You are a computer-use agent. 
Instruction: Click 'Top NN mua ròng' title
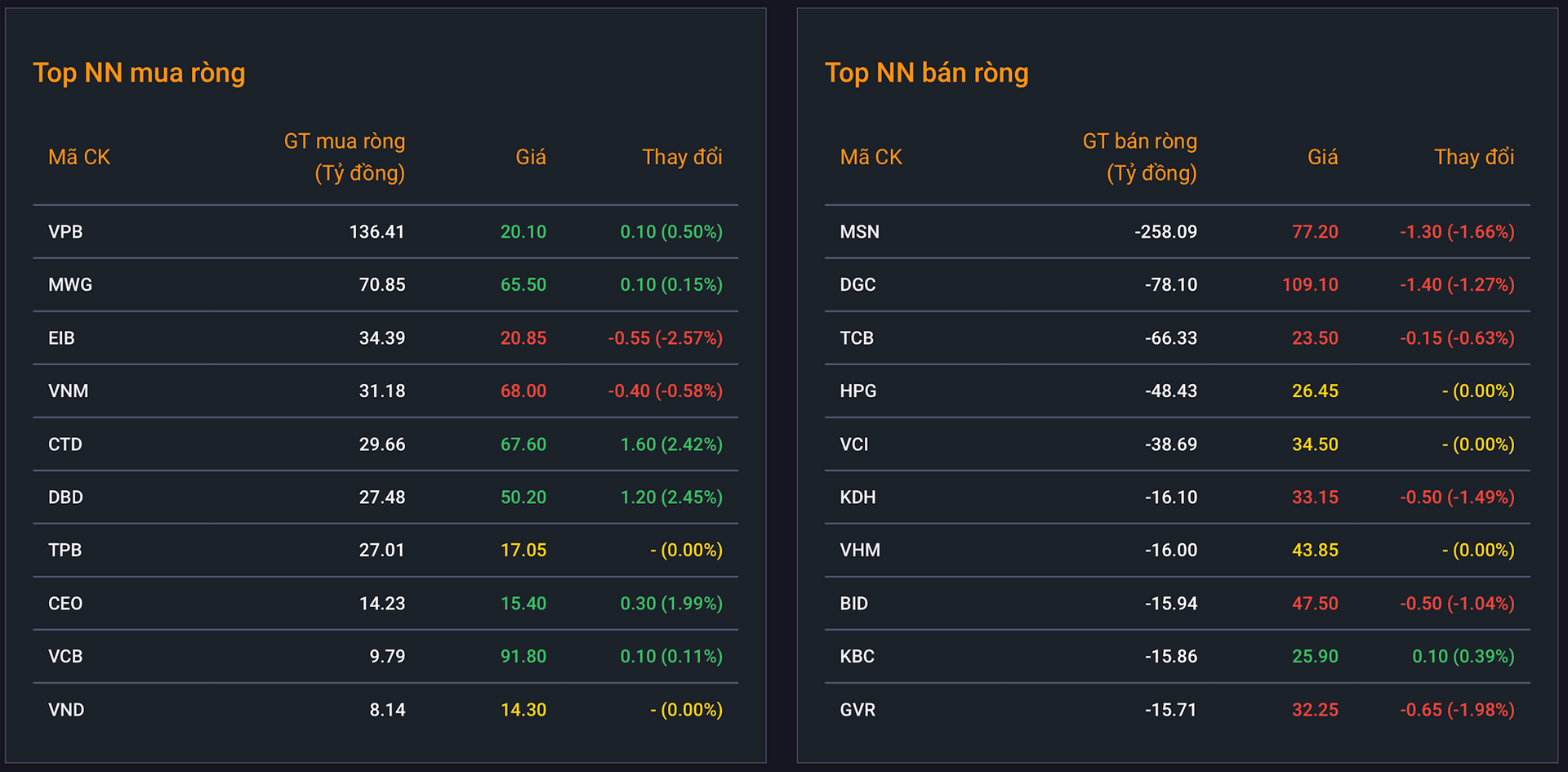[139, 73]
